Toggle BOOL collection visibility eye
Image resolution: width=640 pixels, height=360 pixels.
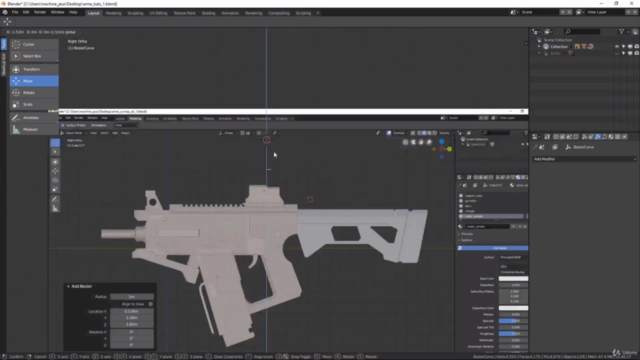coord(617,53)
